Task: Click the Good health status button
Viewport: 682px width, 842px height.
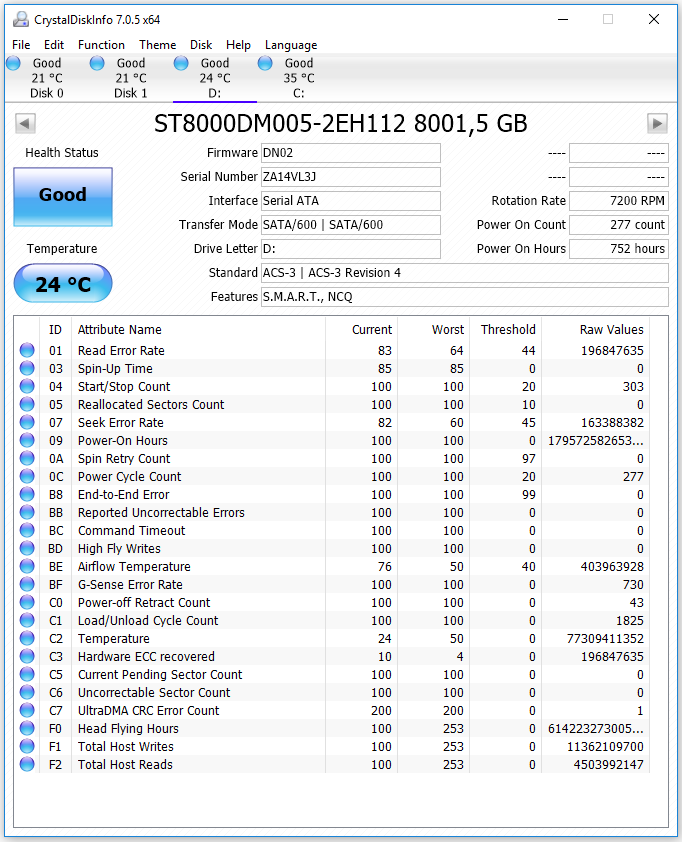Action: pos(63,197)
